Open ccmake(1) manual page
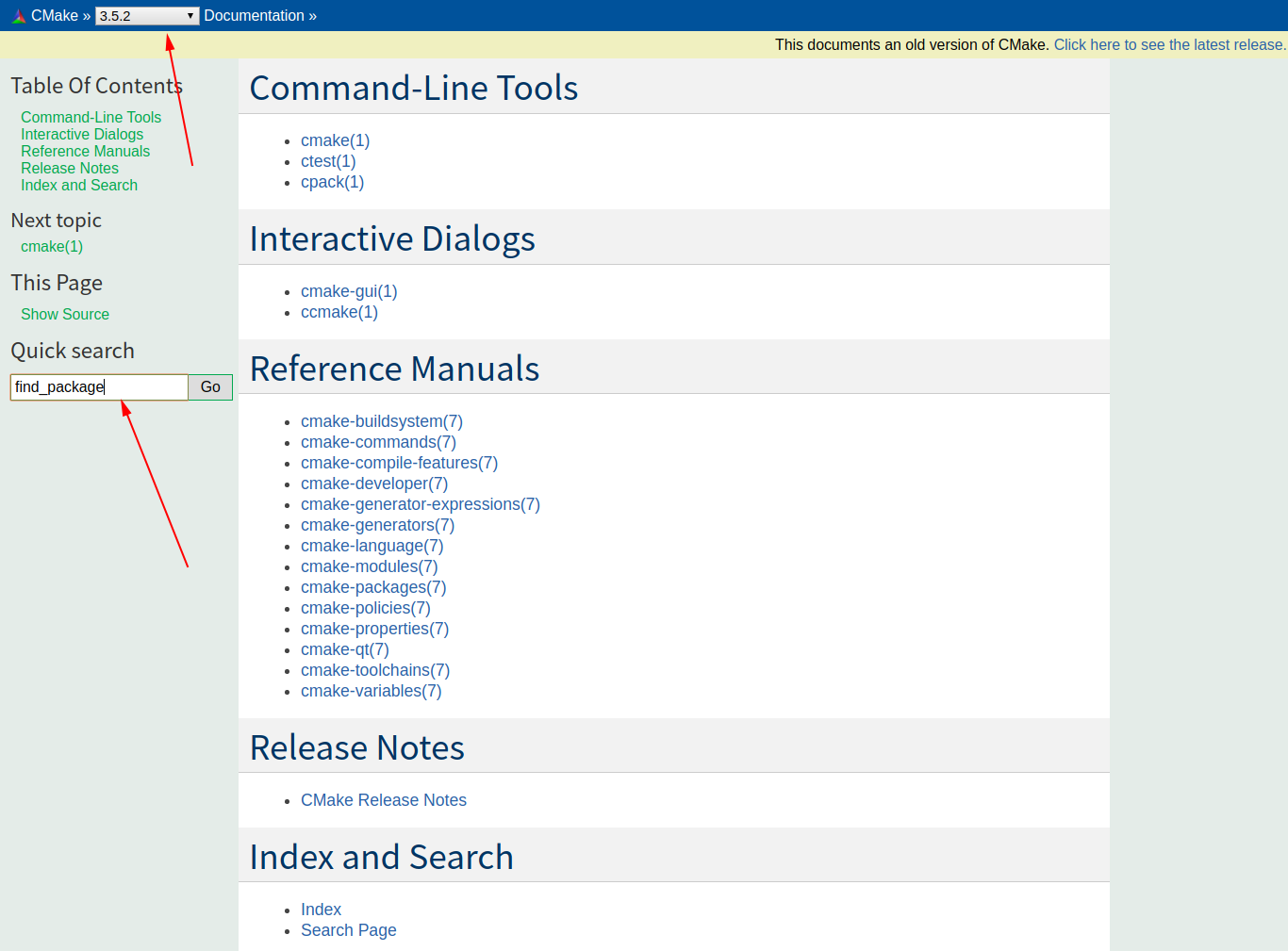 [339, 312]
